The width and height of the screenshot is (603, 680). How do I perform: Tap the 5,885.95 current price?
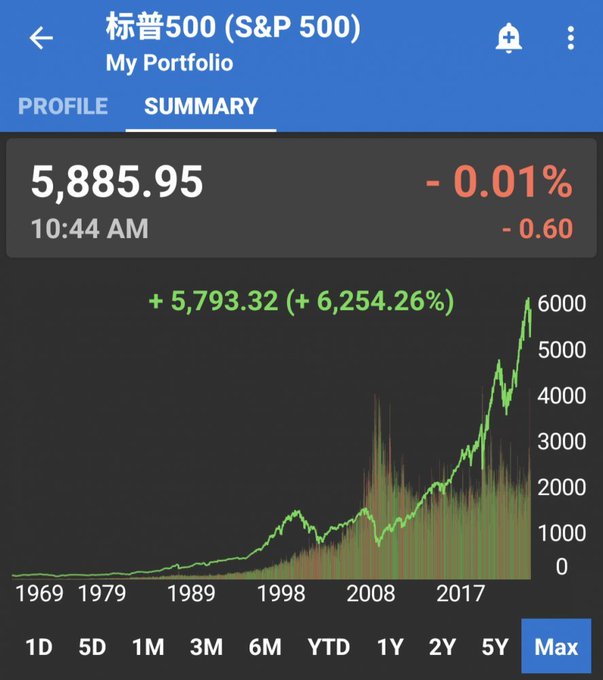(x=117, y=182)
